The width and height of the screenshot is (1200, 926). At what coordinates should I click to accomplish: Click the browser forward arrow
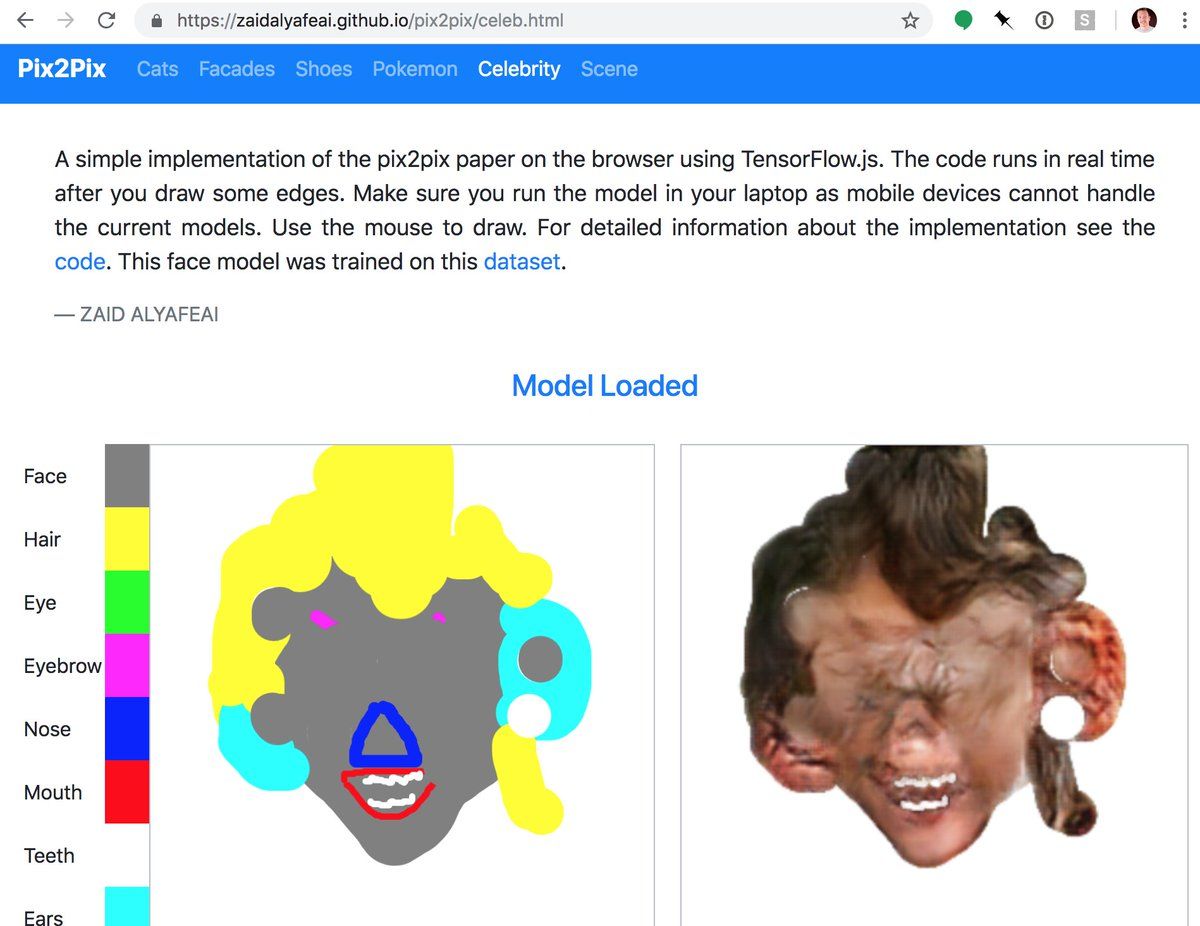tap(66, 20)
